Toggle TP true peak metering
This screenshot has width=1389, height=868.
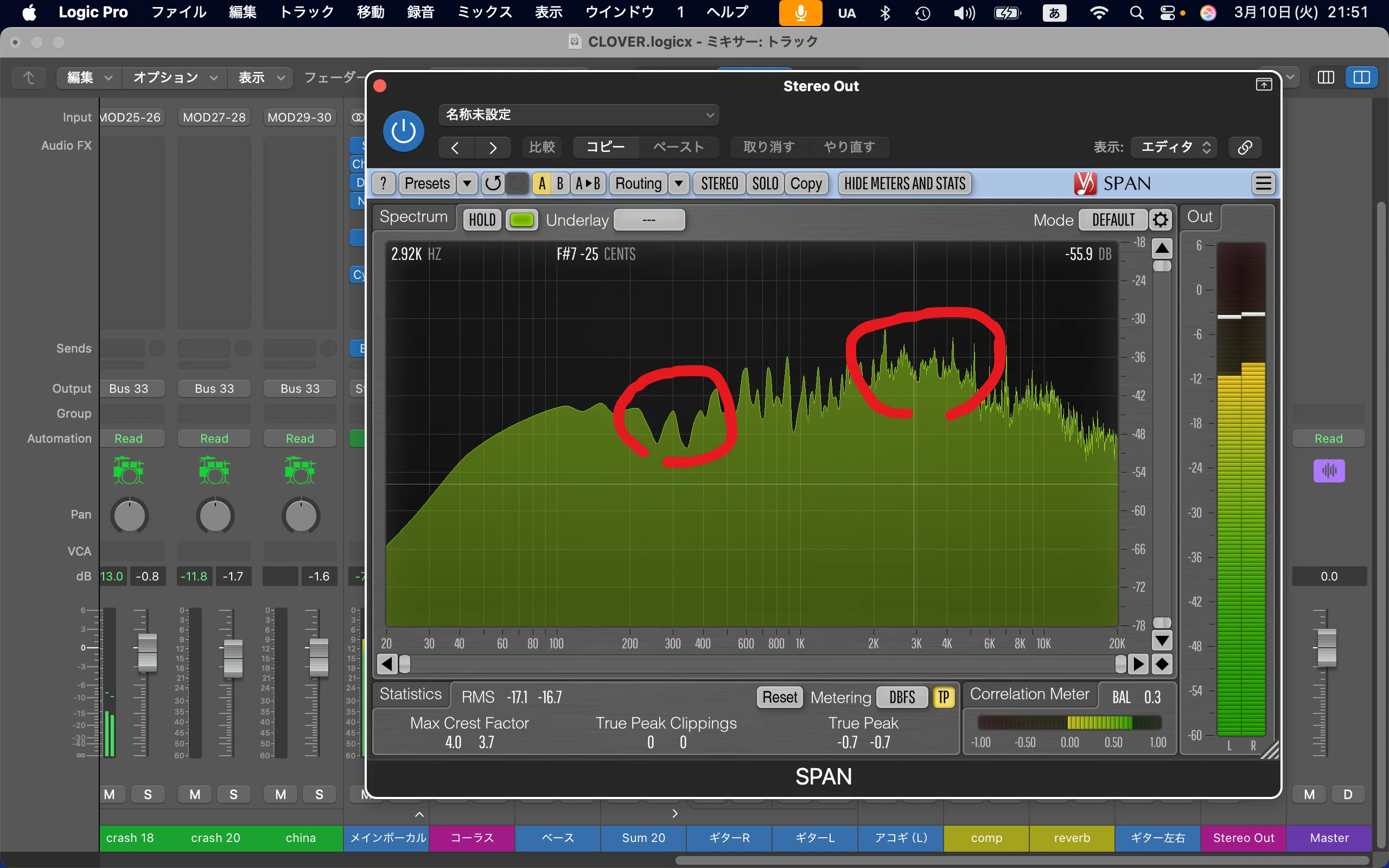[944, 697]
